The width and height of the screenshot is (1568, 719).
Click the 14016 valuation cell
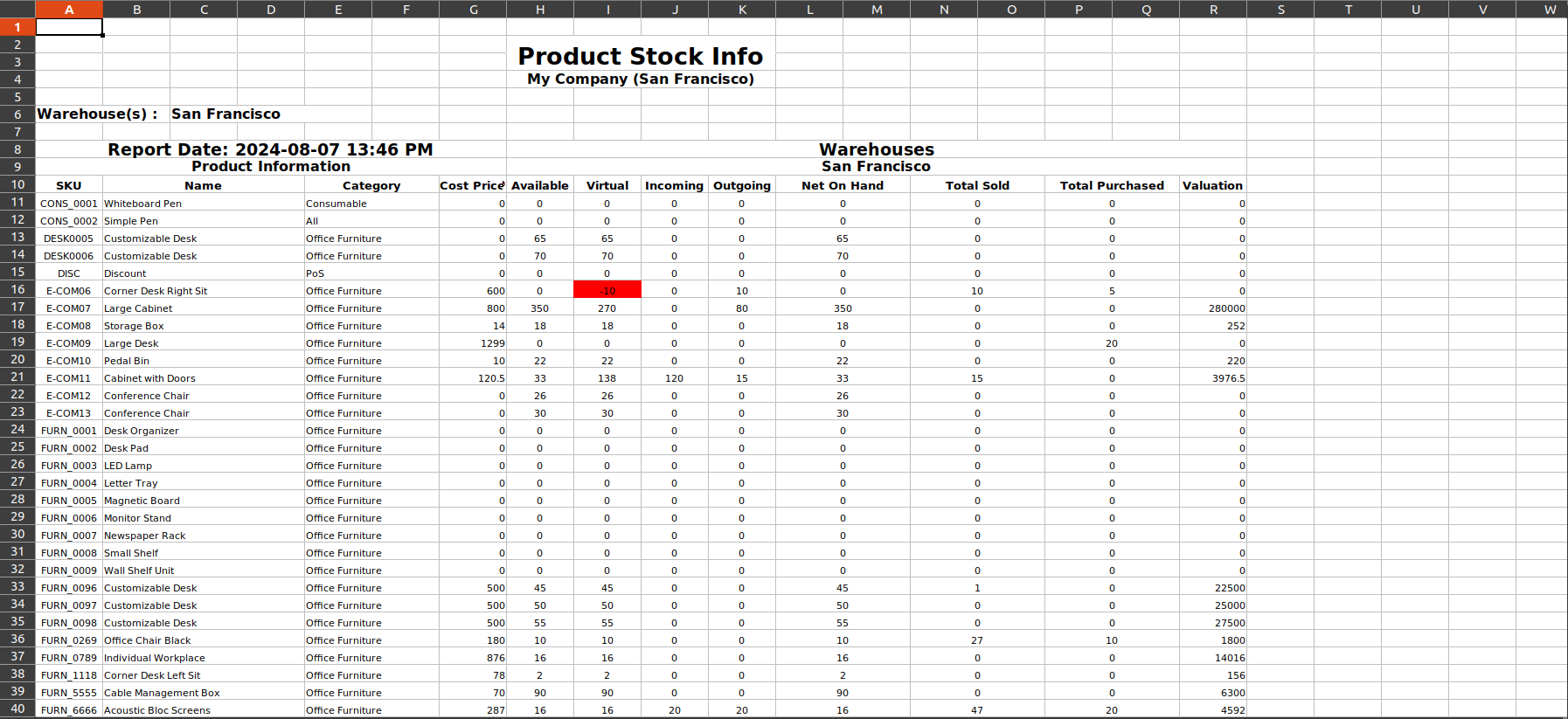click(x=1213, y=657)
